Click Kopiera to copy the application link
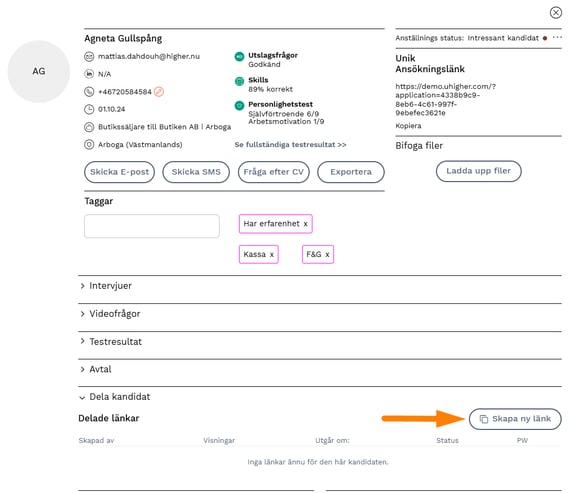The width and height of the screenshot is (573, 493). (x=408, y=126)
